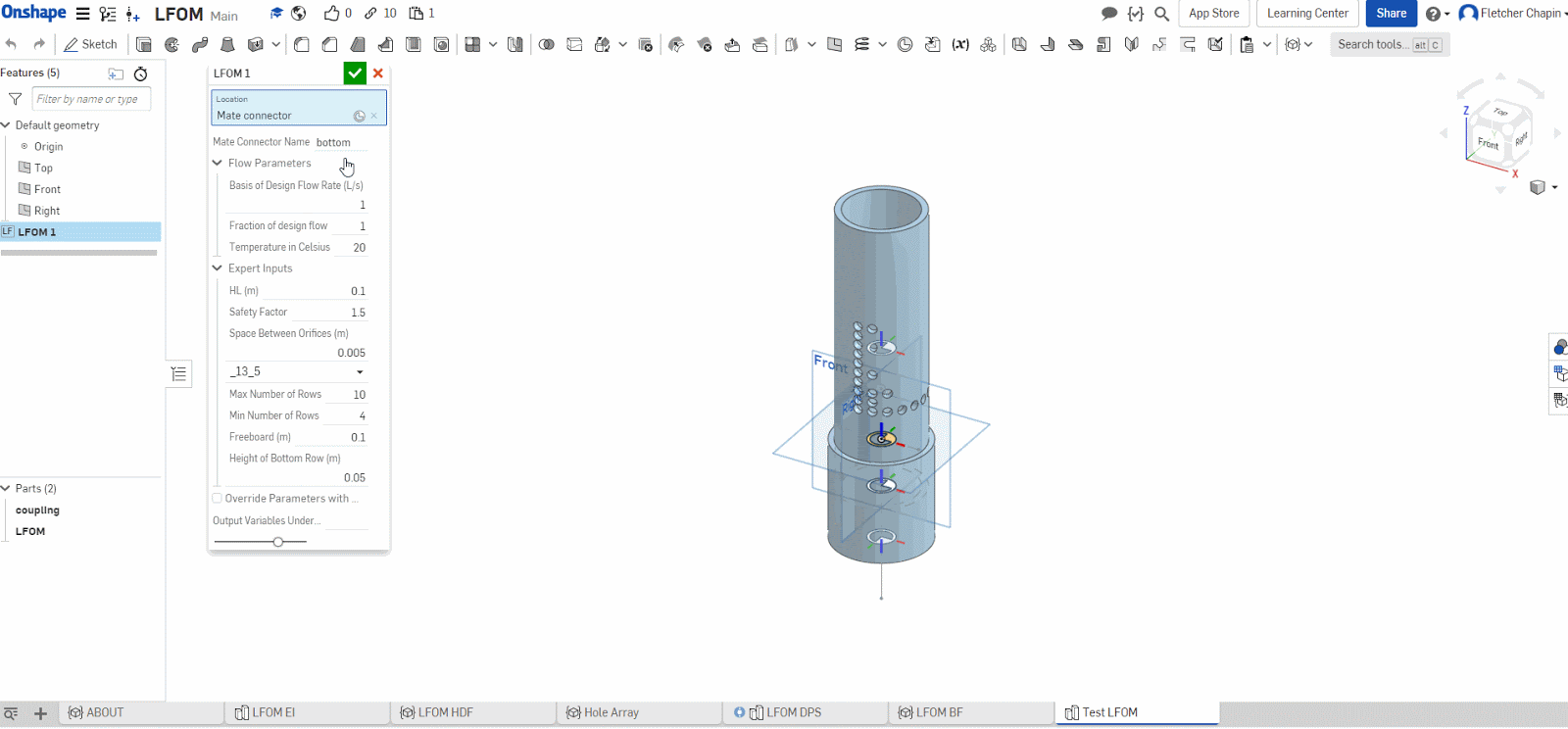Edit Max Number of Rows value

pos(347,395)
